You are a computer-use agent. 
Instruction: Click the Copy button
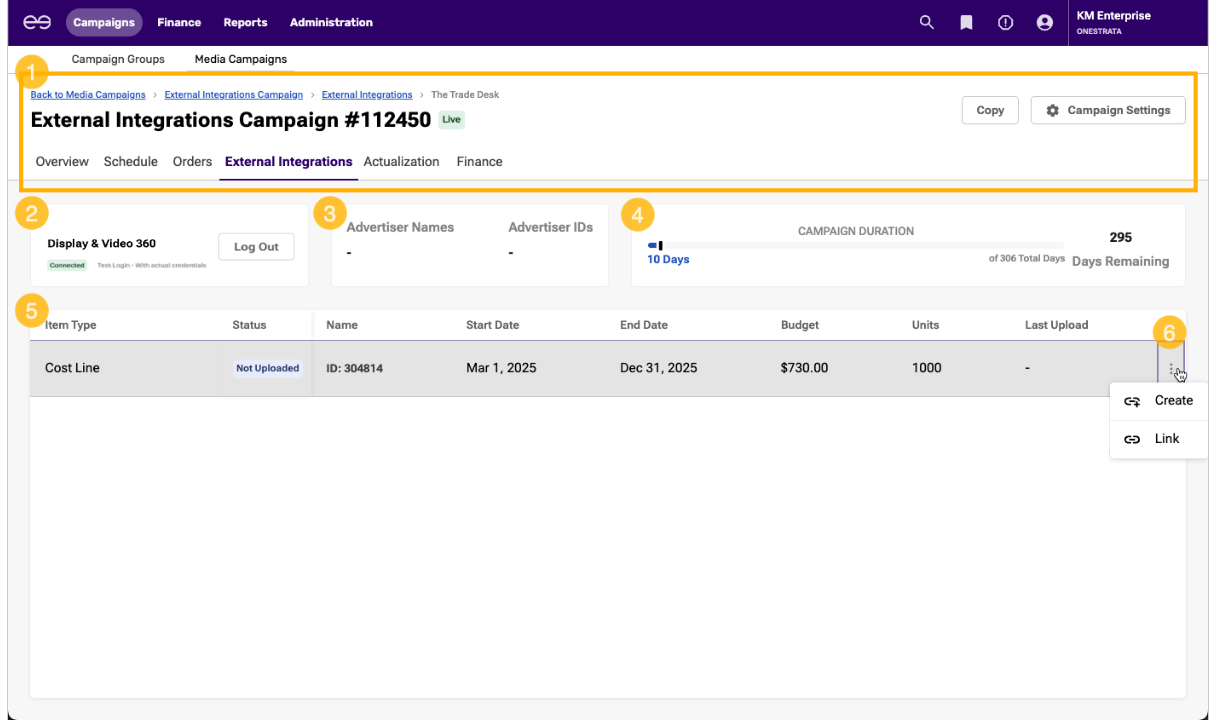[990, 110]
